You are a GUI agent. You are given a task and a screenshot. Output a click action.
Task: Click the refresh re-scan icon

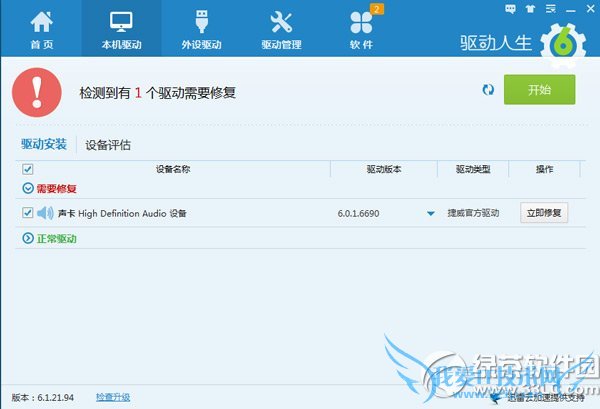click(x=488, y=90)
